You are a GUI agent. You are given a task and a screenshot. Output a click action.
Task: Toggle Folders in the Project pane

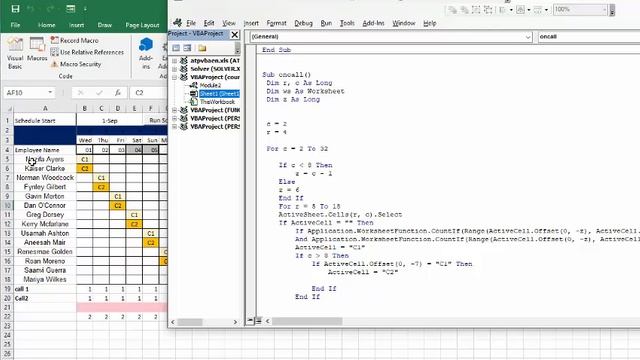[x=202, y=48]
